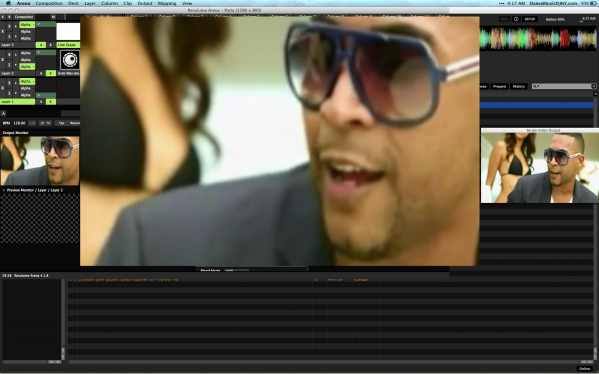Switch to the History tab
Screen dimensions: 599x374
point(518,86)
